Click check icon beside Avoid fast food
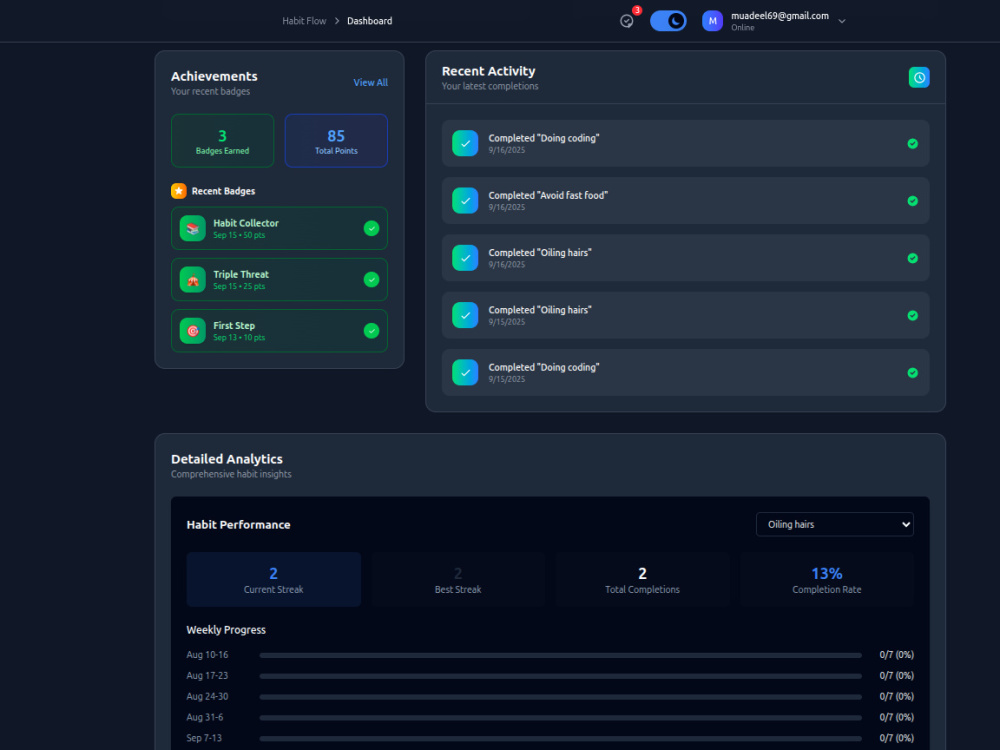Screen dimensions: 1000x750 pyautogui.click(x=465, y=201)
